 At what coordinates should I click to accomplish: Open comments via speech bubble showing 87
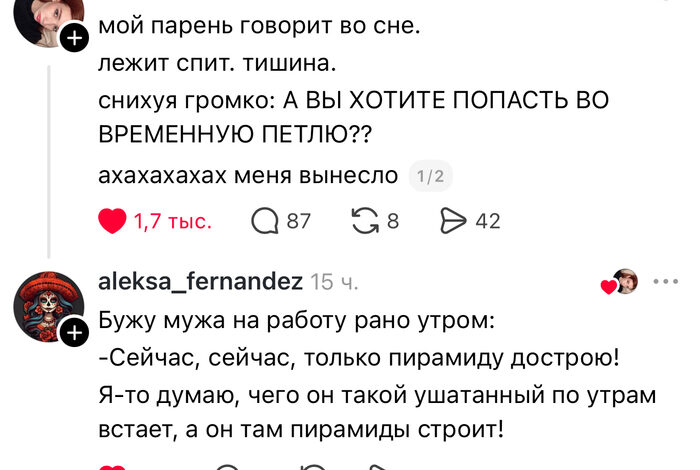click(265, 221)
